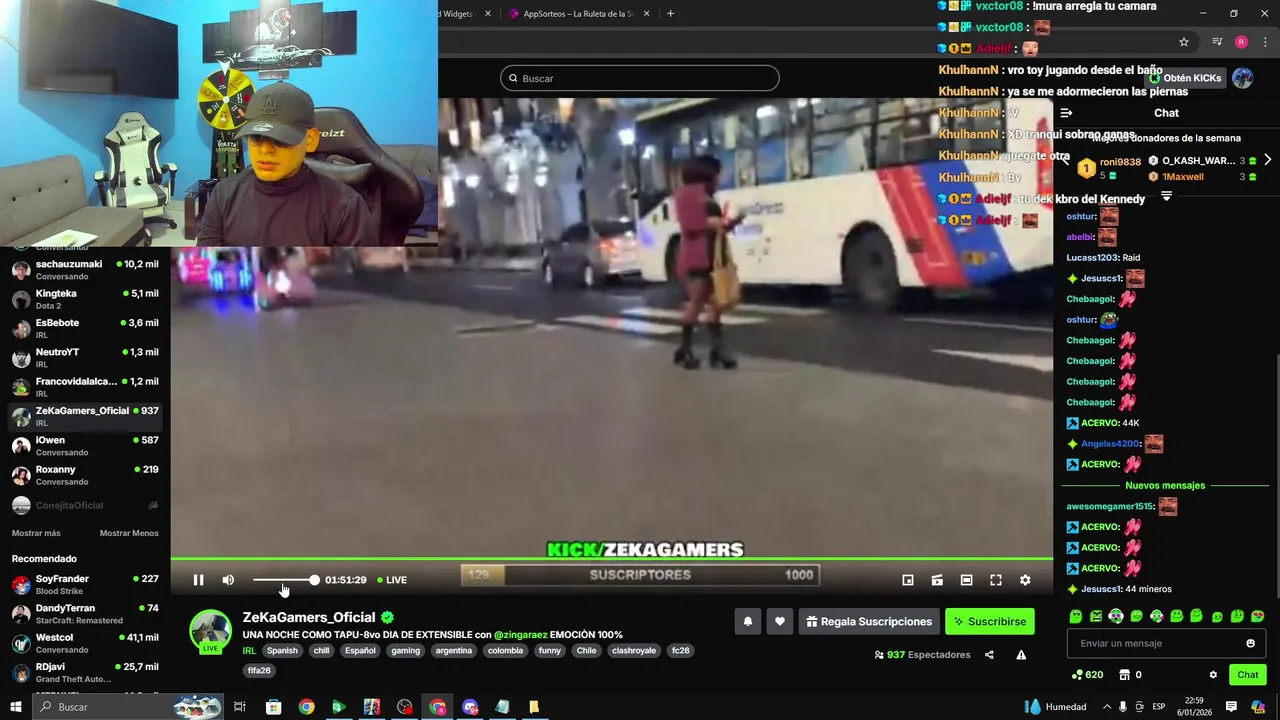Open Microsoft Store from taskbar
Screen dimensions: 1280x720
point(273,707)
